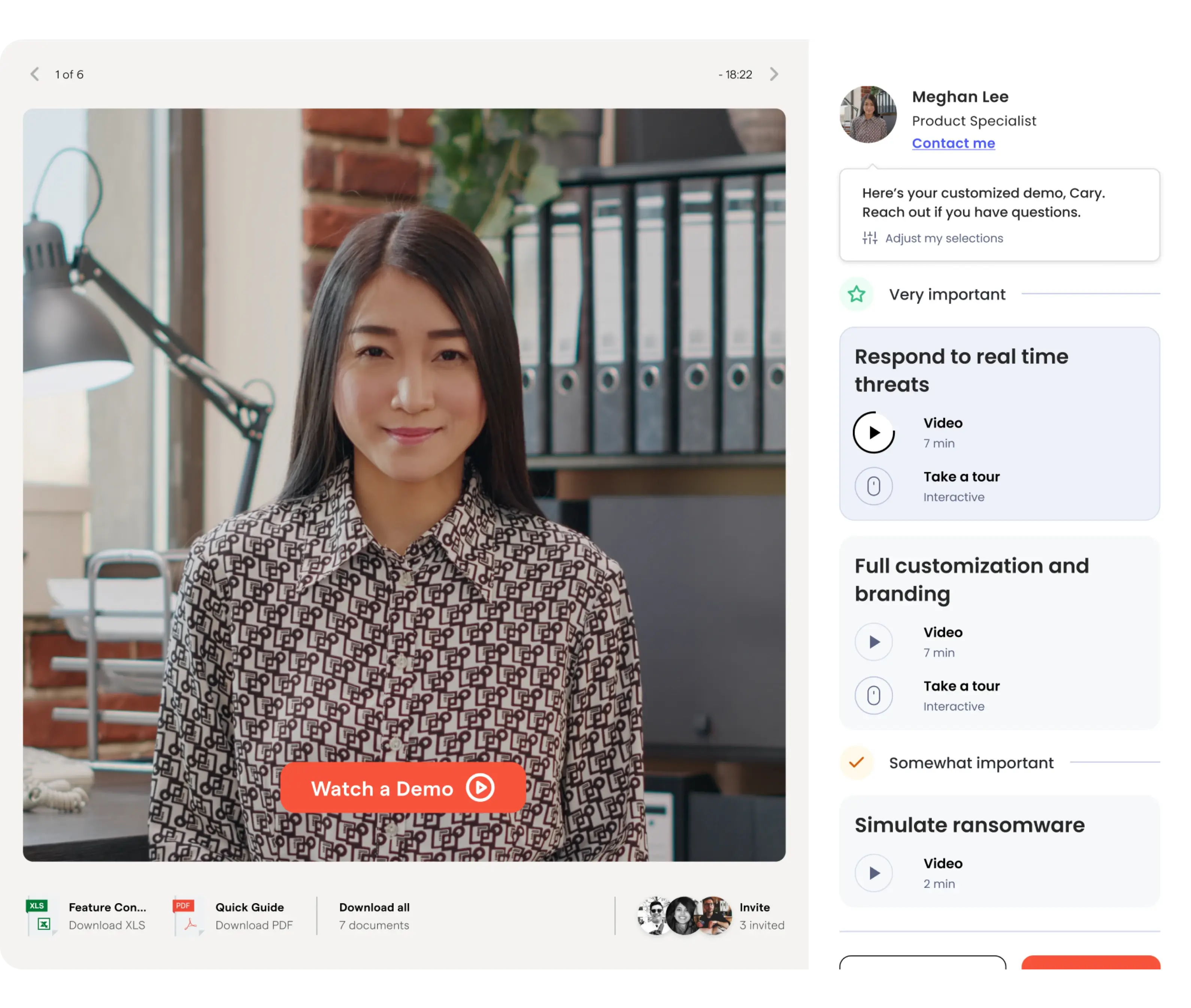Click the invited people avatars group

(684, 916)
